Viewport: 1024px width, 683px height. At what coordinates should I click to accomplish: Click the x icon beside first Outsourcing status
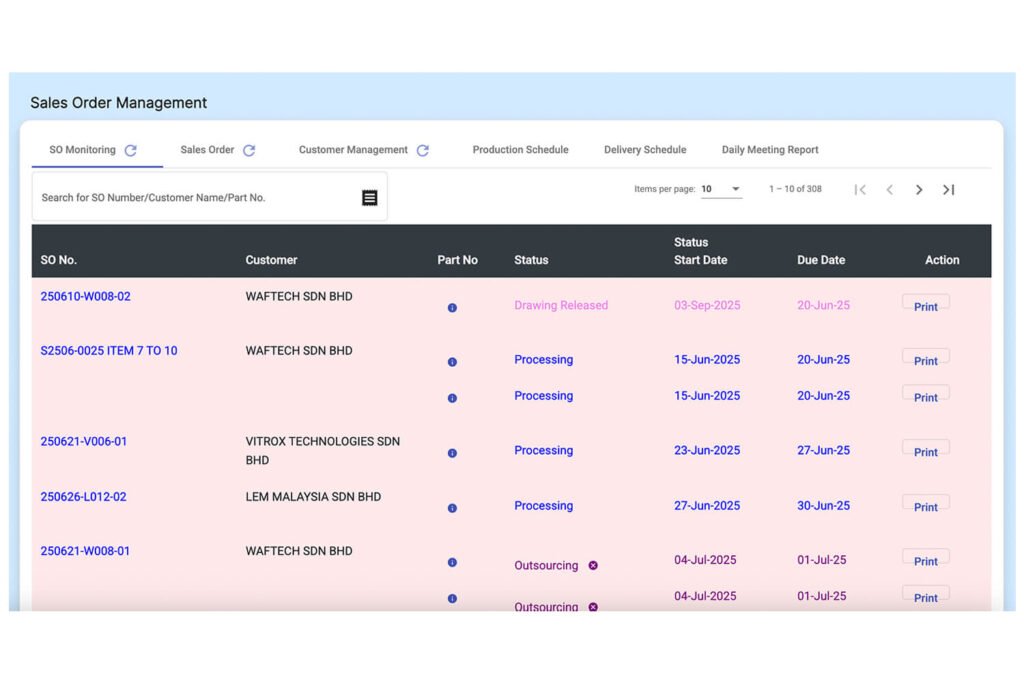(x=593, y=565)
